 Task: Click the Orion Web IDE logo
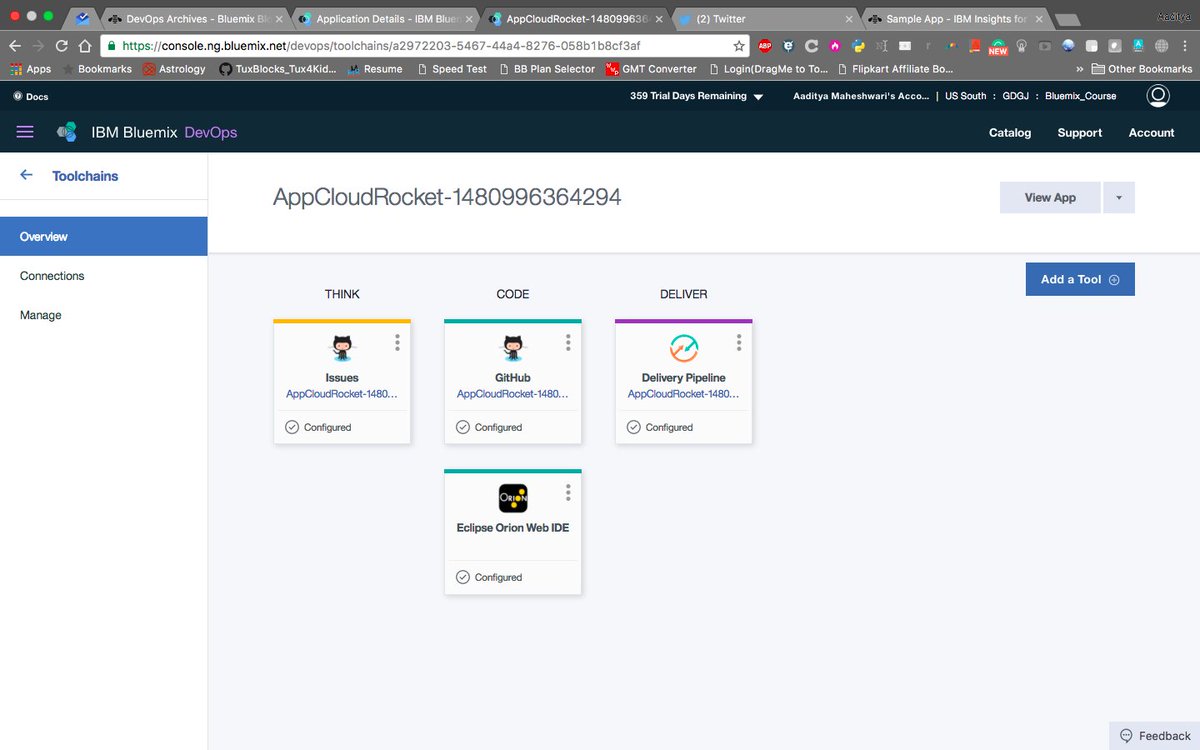tap(513, 498)
